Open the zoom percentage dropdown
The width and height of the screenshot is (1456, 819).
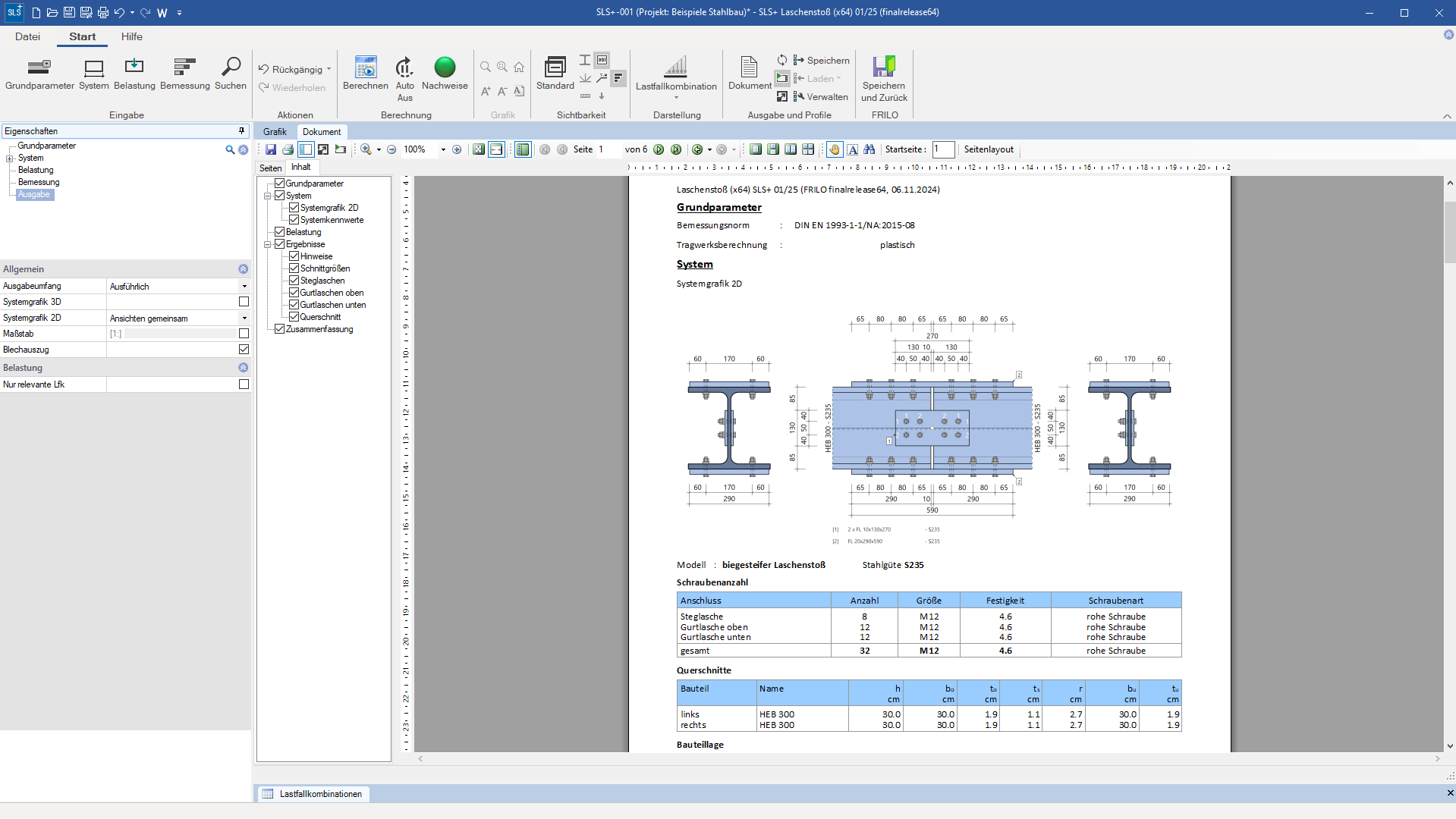443,149
